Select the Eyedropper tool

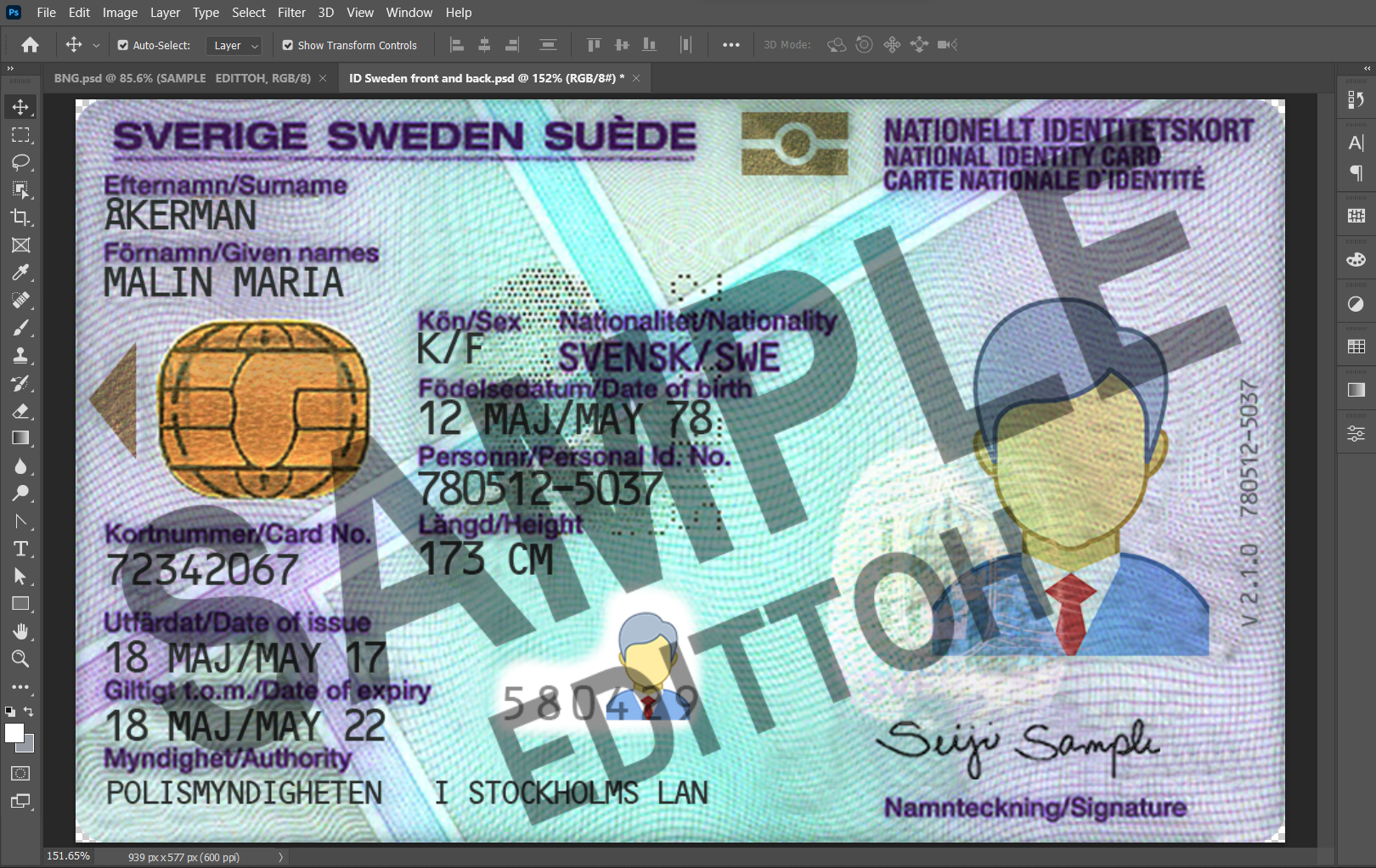pyautogui.click(x=20, y=273)
